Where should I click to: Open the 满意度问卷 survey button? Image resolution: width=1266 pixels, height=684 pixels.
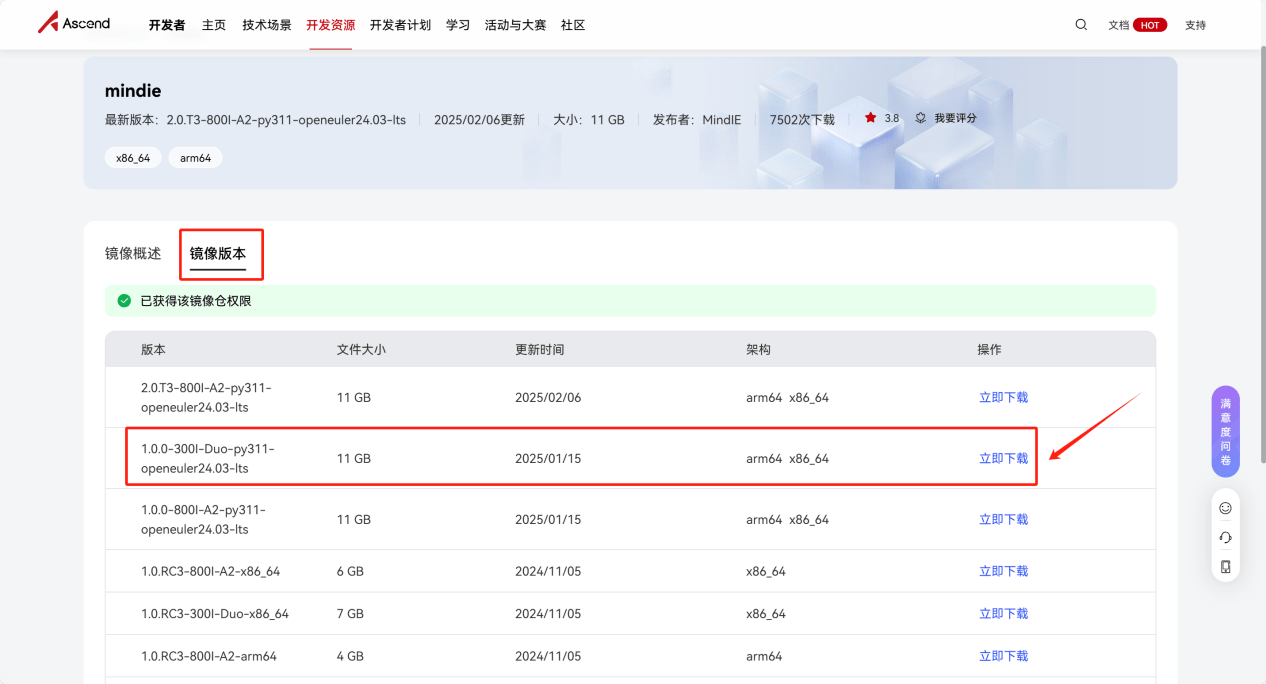[x=1225, y=432]
